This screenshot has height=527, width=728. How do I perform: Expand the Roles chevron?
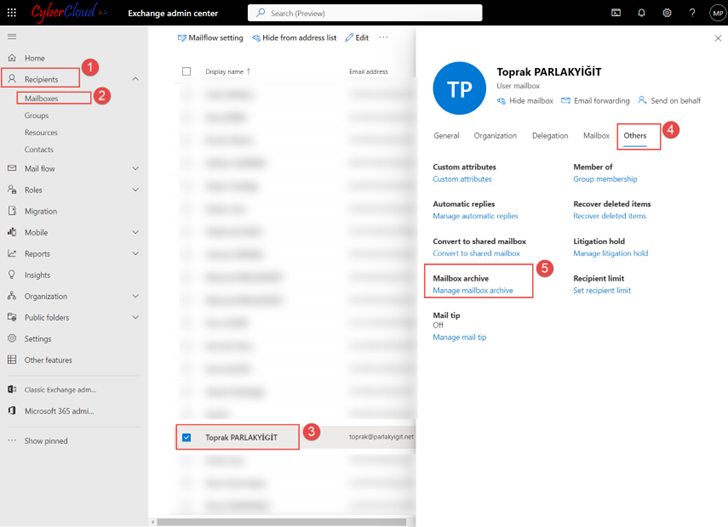[x=135, y=189]
